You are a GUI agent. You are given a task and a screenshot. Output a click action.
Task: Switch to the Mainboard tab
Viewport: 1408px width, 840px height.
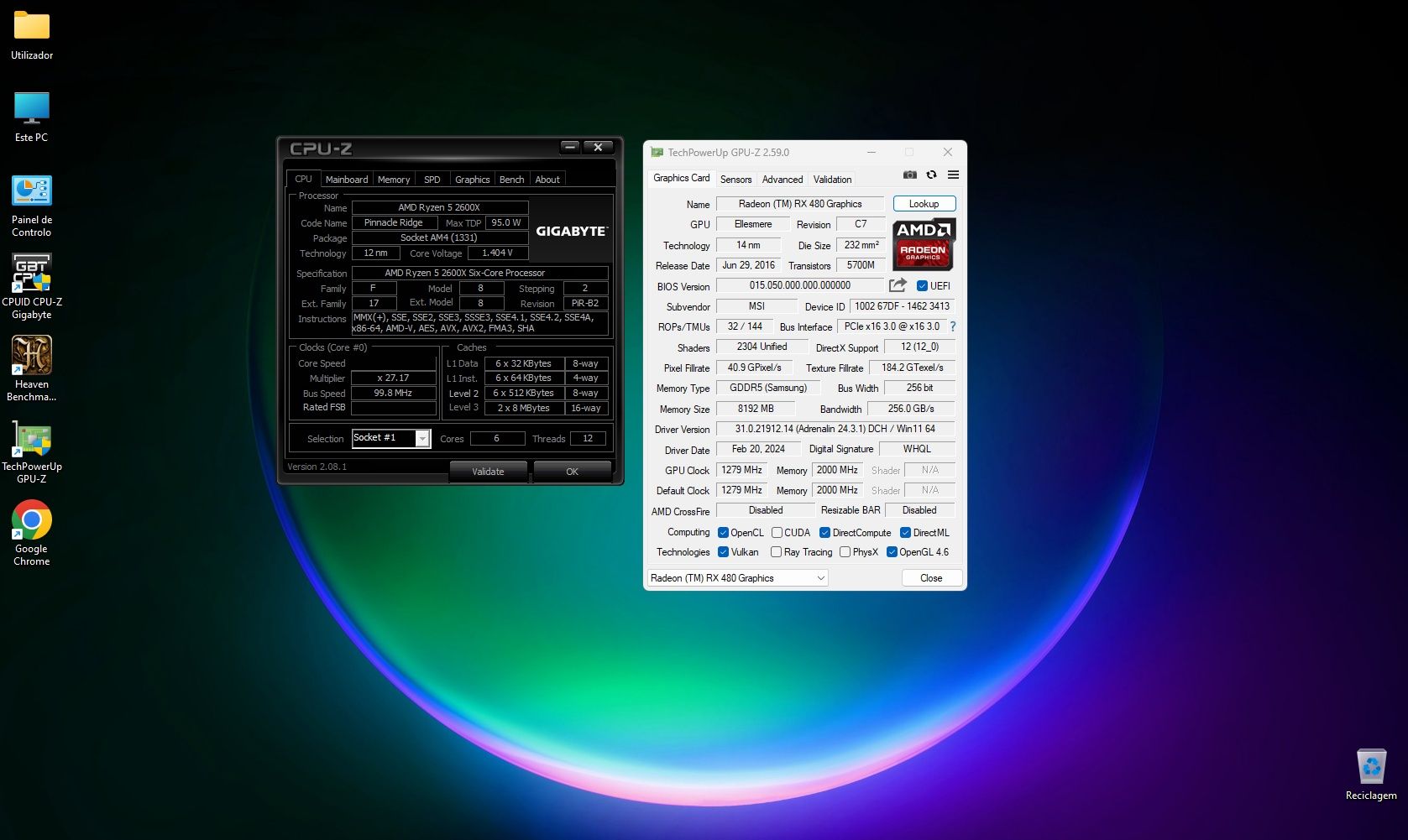click(347, 179)
